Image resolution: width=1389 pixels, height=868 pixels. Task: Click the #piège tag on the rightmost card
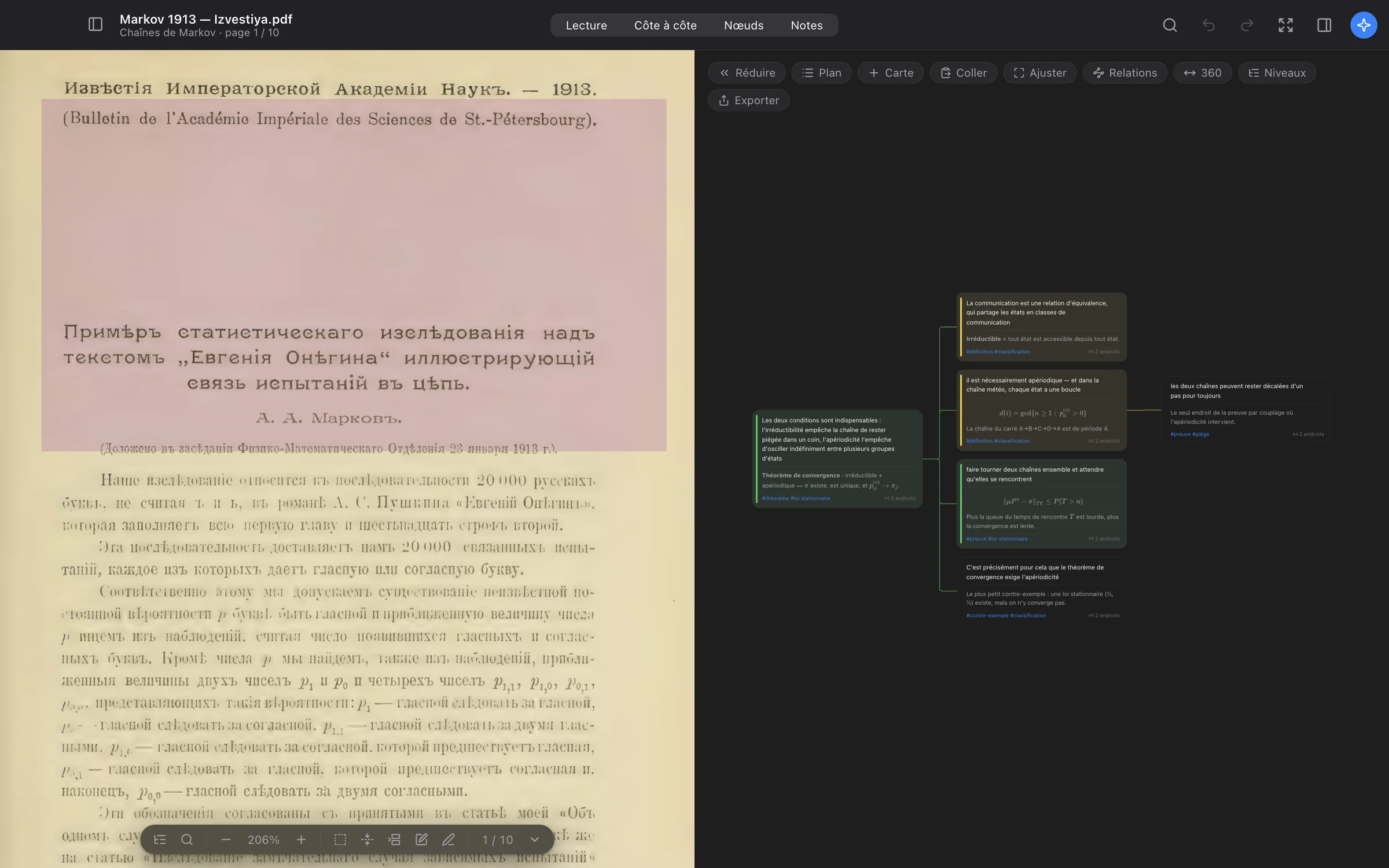point(1200,434)
